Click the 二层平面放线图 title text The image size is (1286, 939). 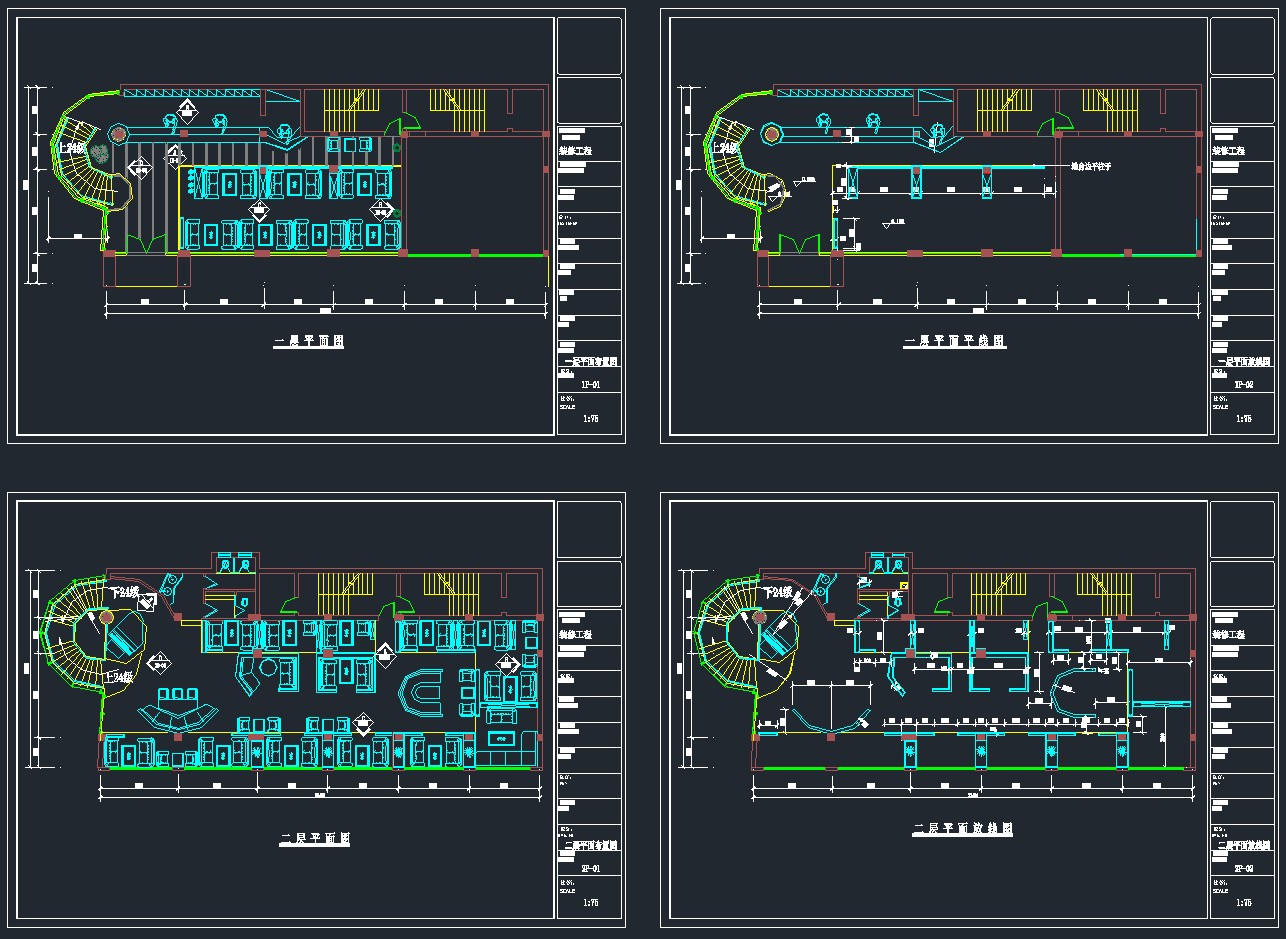point(962,829)
